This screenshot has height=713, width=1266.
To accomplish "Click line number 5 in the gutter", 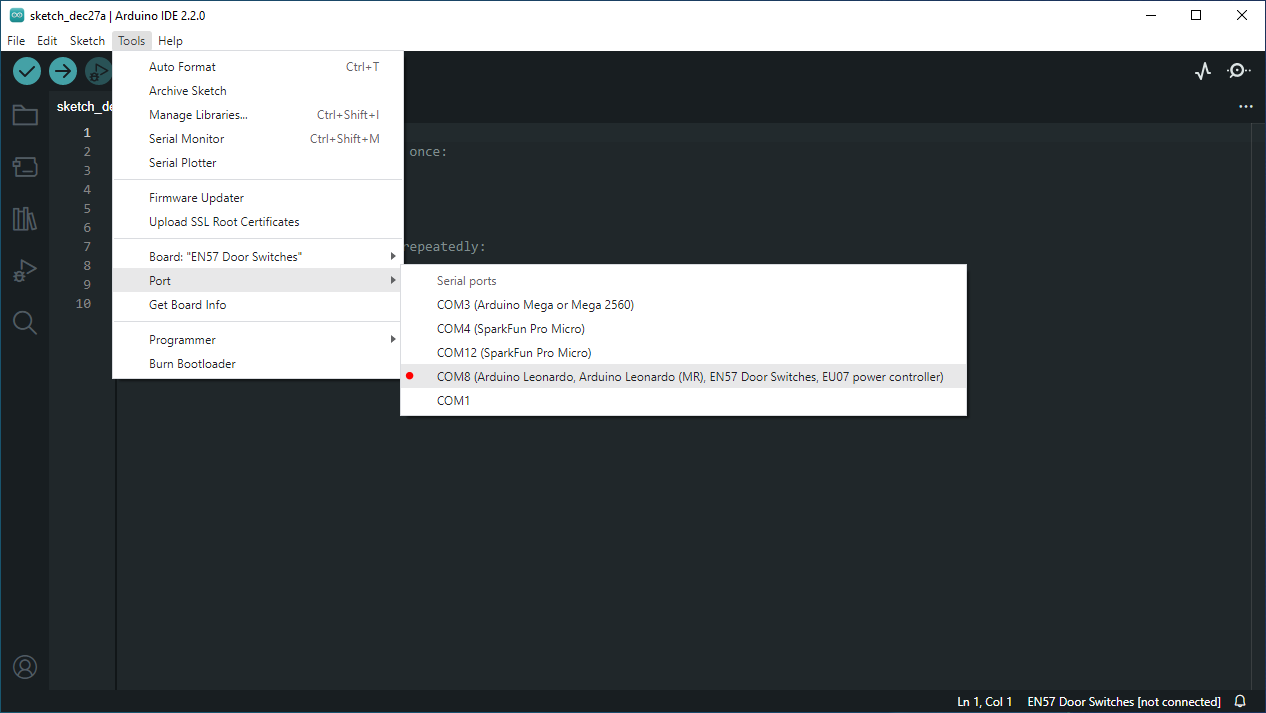I will [x=87, y=209].
